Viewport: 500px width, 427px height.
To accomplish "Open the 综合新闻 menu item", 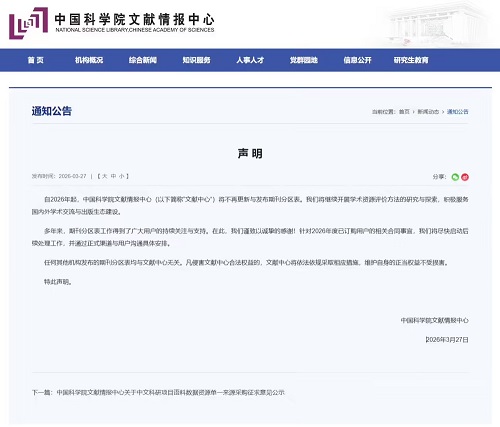I will click(143, 60).
